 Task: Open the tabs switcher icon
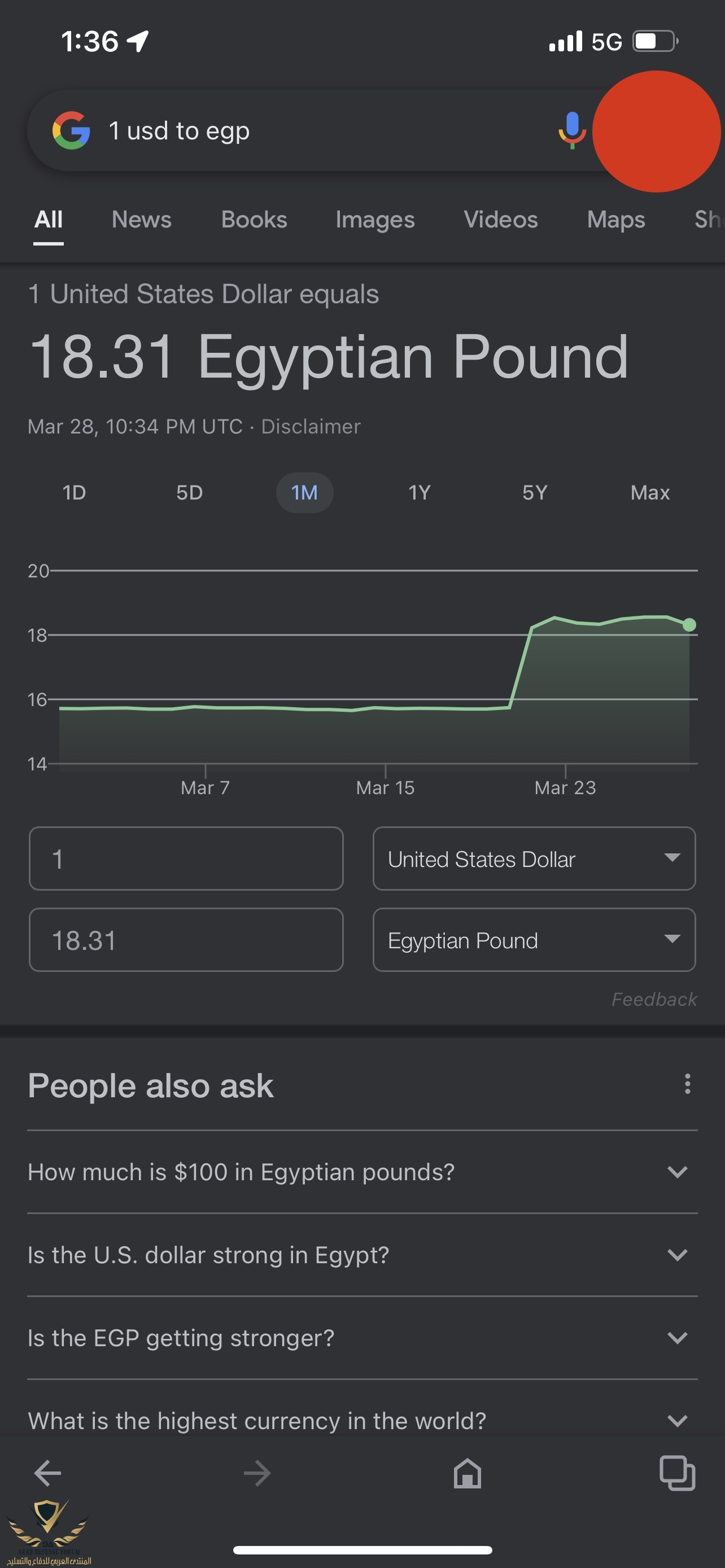click(677, 1474)
